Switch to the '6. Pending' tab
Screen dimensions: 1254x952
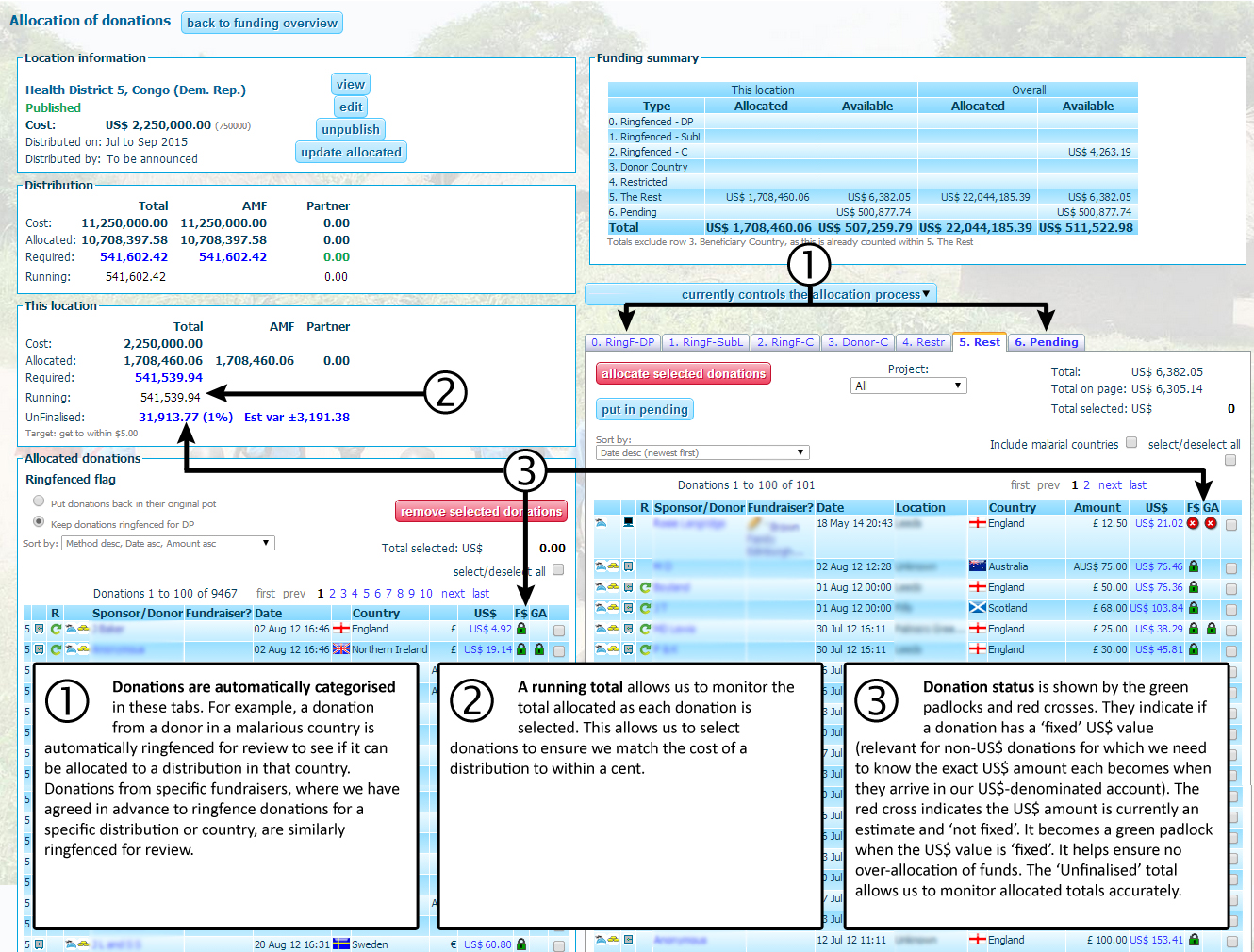[1047, 342]
